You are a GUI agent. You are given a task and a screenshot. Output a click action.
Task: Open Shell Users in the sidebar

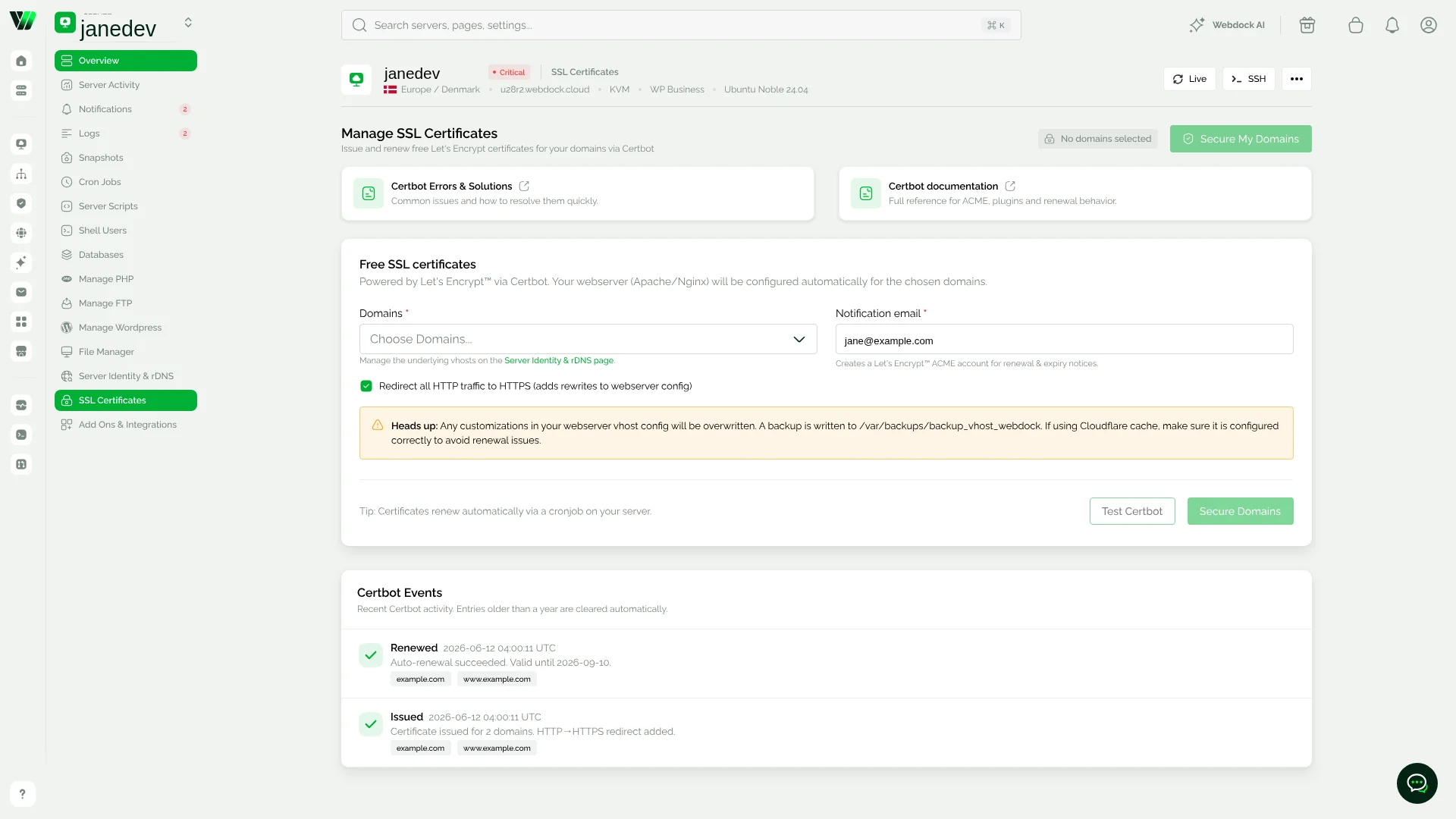pyautogui.click(x=126, y=231)
